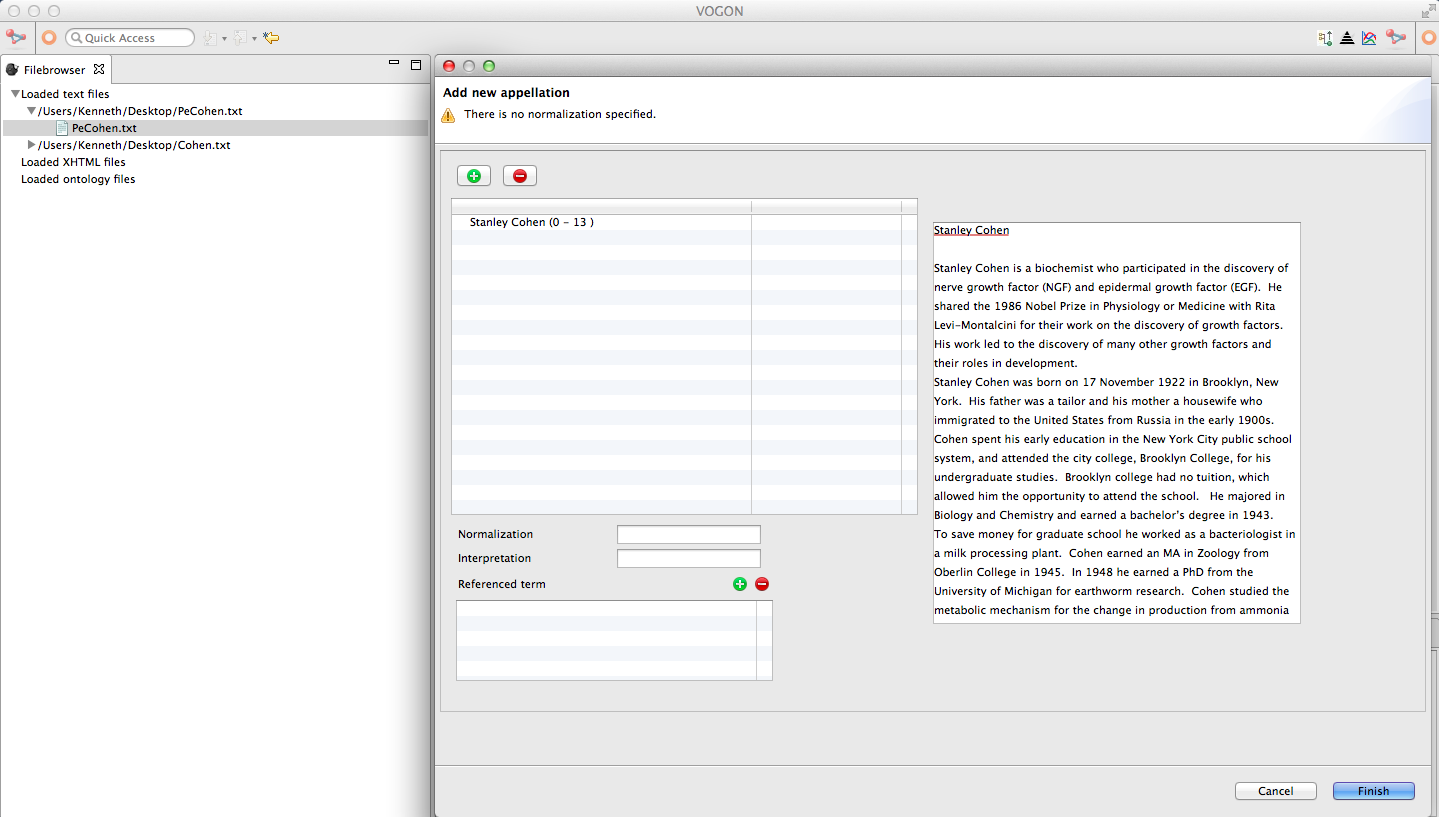
Task: Collapse the Loaded text files node
Action: click(15, 94)
